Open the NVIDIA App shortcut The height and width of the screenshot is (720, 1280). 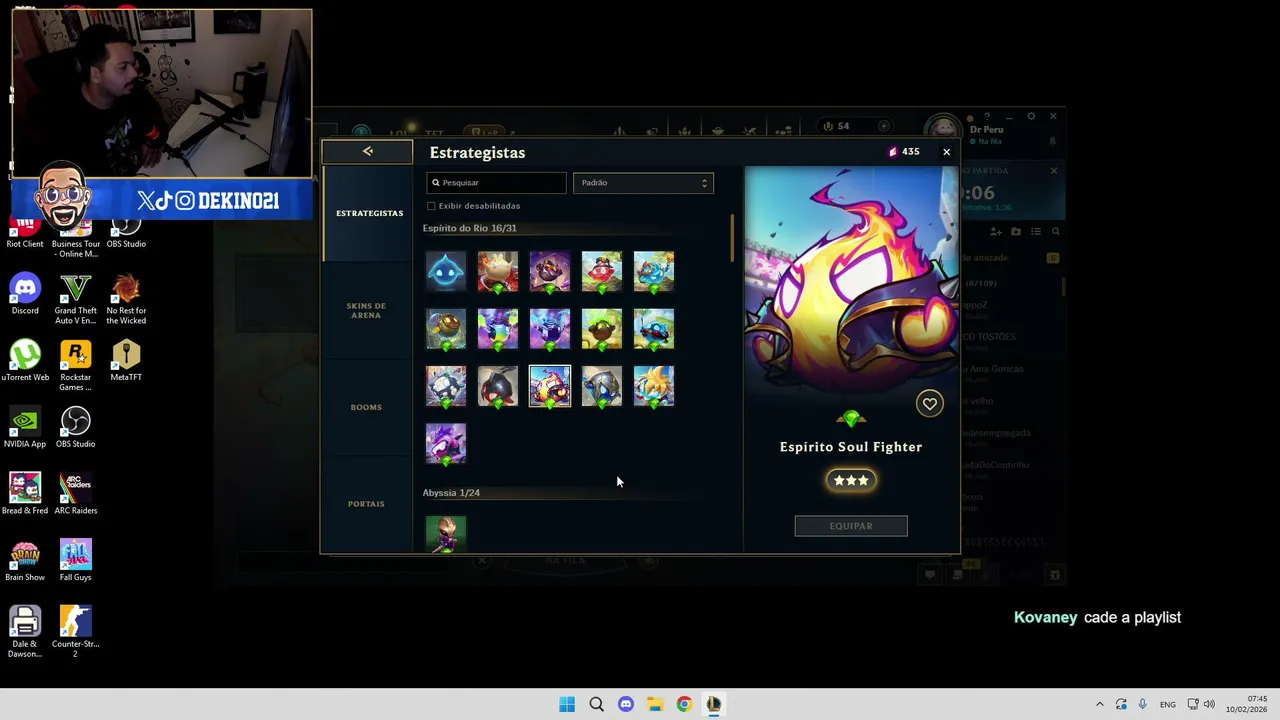25,428
